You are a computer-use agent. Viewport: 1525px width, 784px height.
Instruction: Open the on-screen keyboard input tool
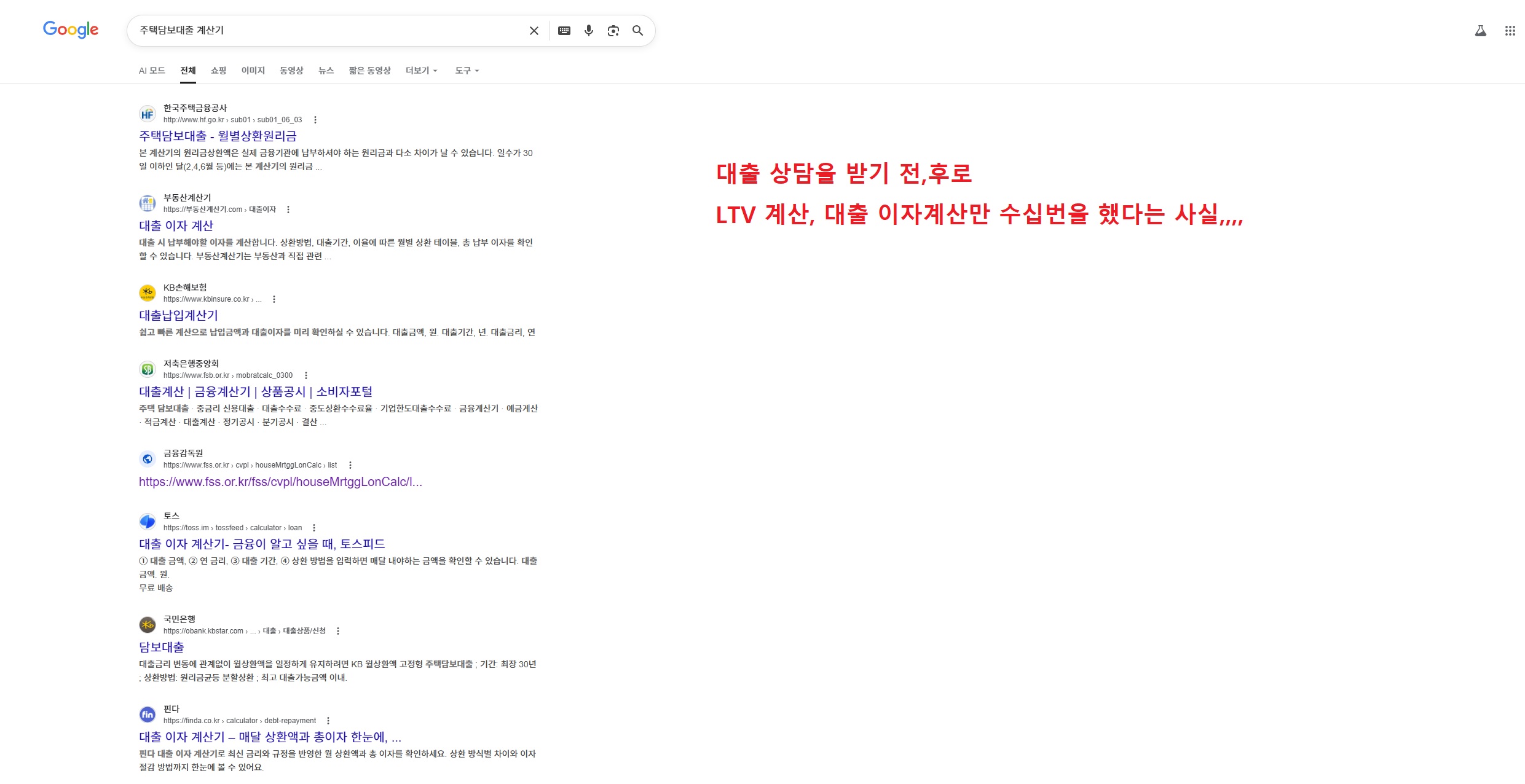pyautogui.click(x=564, y=31)
